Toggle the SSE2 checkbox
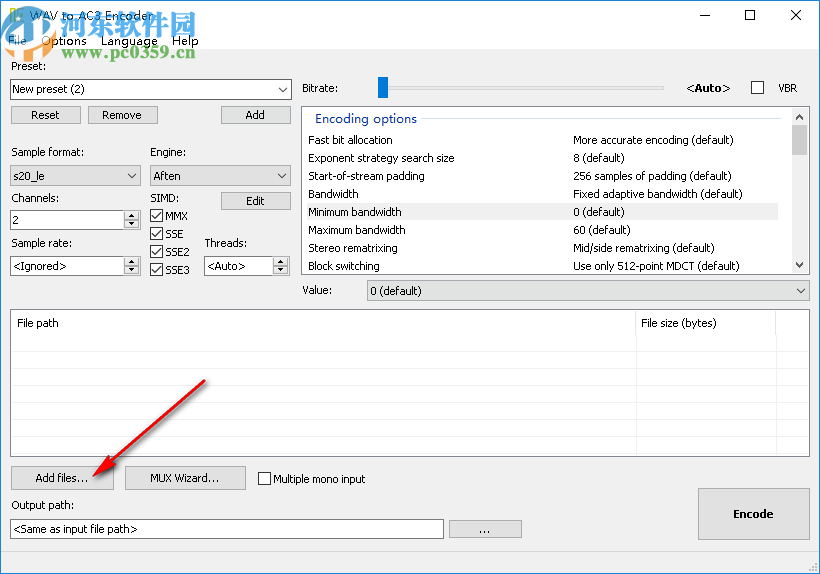 click(156, 251)
